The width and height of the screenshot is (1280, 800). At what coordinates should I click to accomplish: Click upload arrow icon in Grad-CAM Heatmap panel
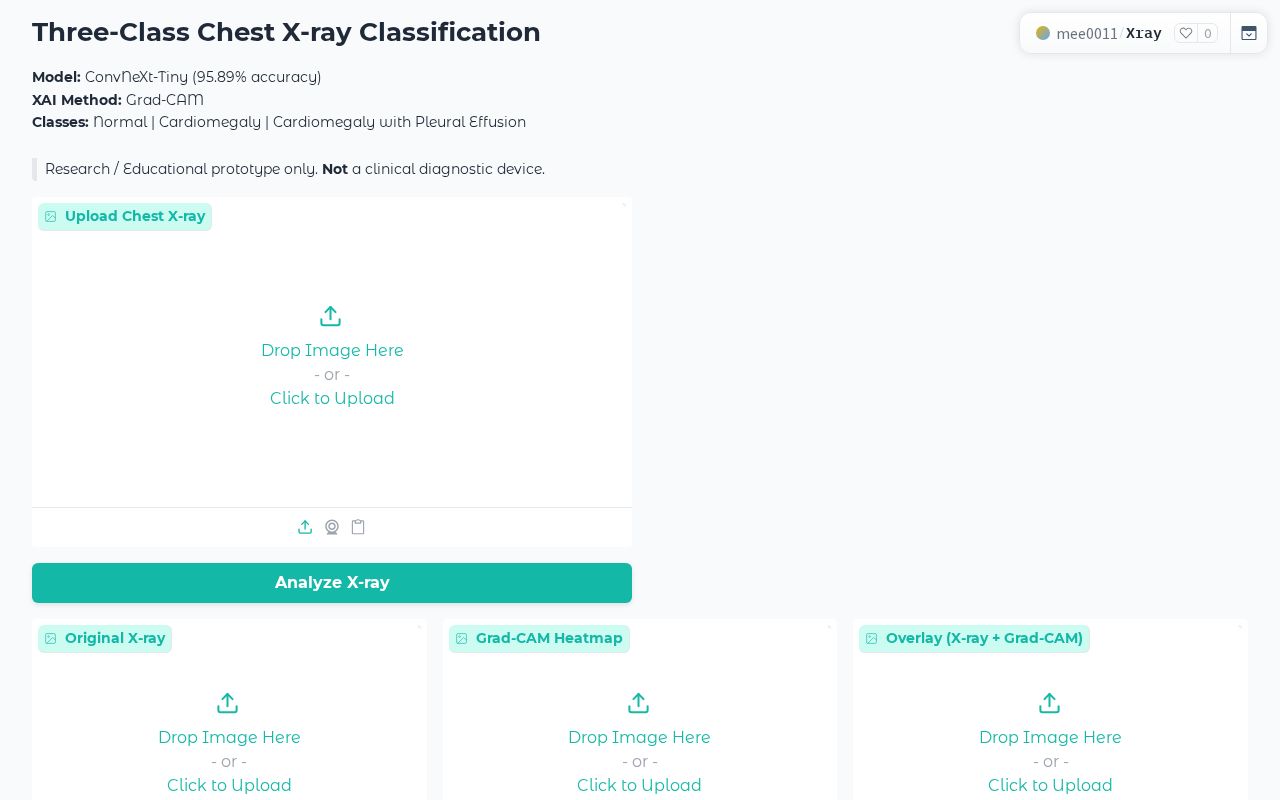click(x=639, y=703)
